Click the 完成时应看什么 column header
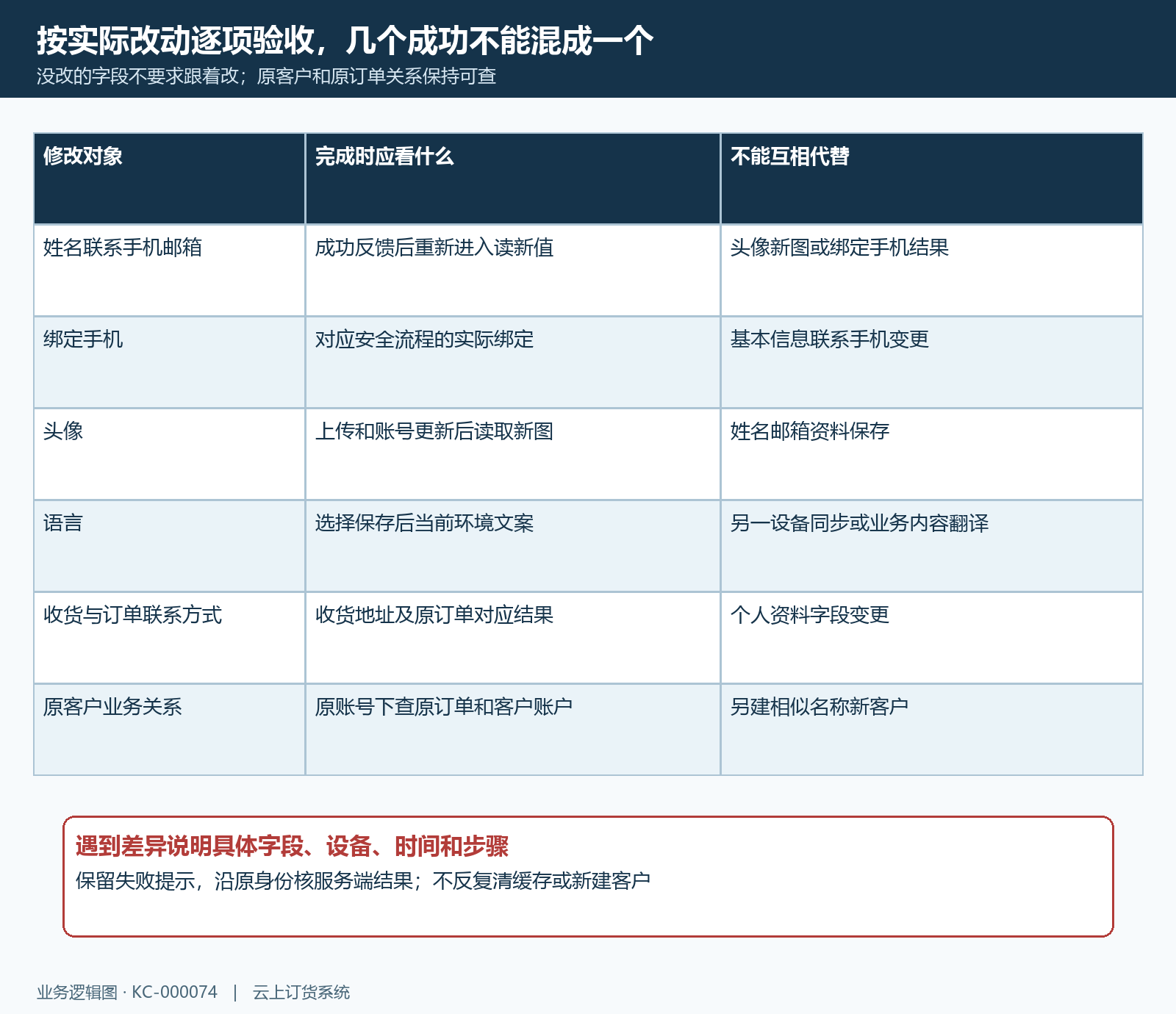Screen dimensions: 1176x1014 point(512,179)
